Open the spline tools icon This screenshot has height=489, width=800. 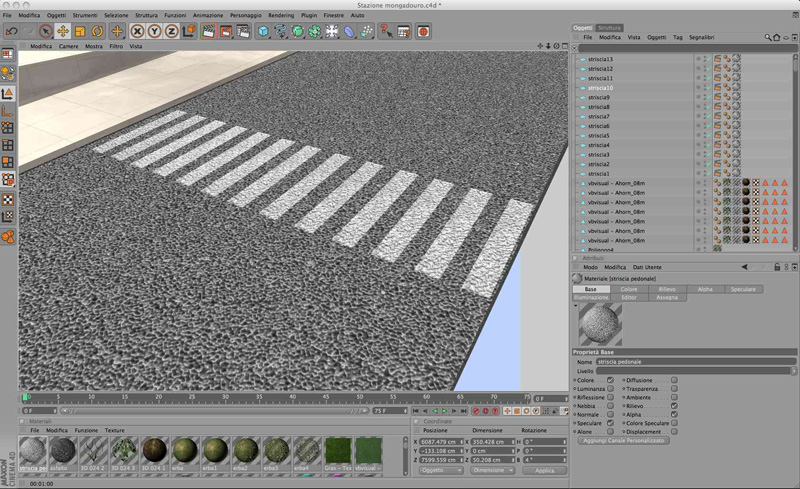click(x=280, y=32)
